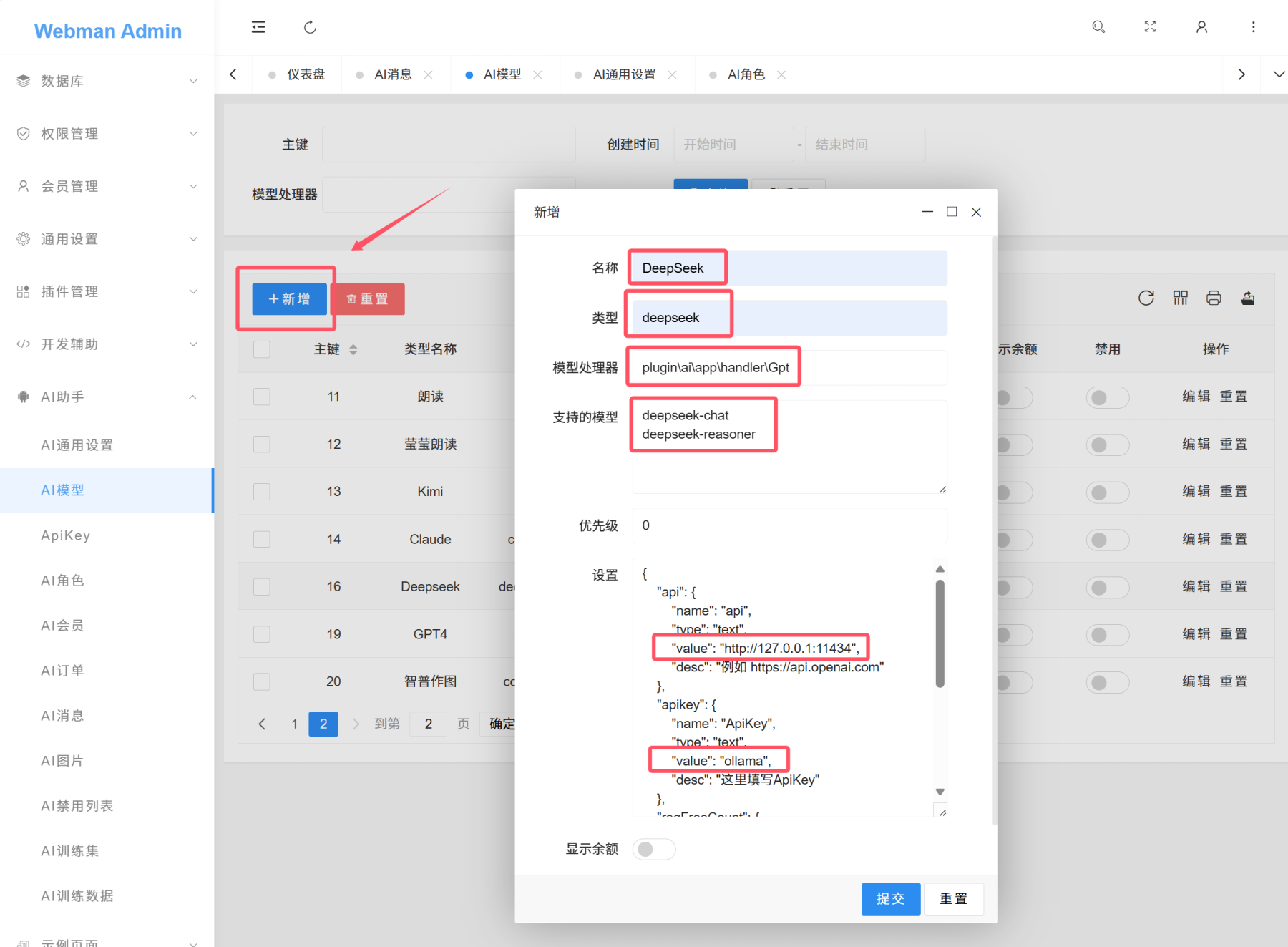Expand the 通用设置 menu chevron
This screenshot has width=1288, height=947.
coord(193,239)
